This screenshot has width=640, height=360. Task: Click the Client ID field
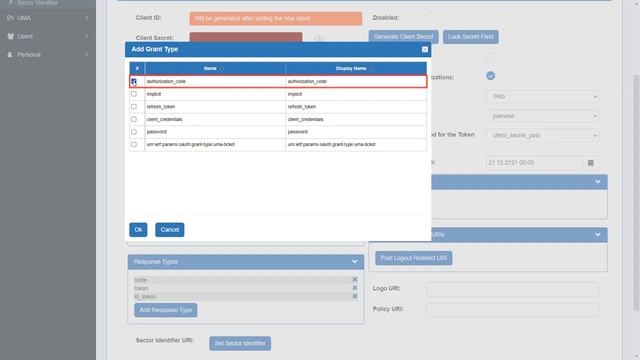(276, 19)
